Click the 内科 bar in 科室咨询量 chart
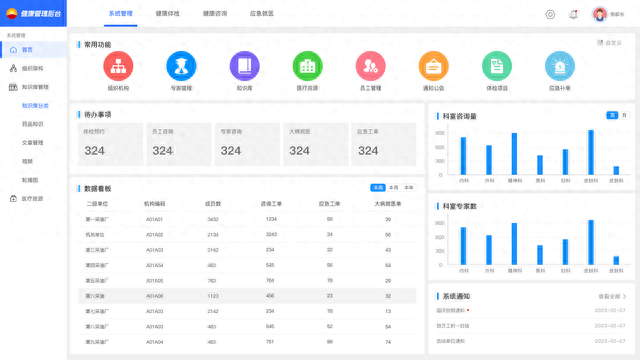This screenshot has height=360, width=640. 463,156
